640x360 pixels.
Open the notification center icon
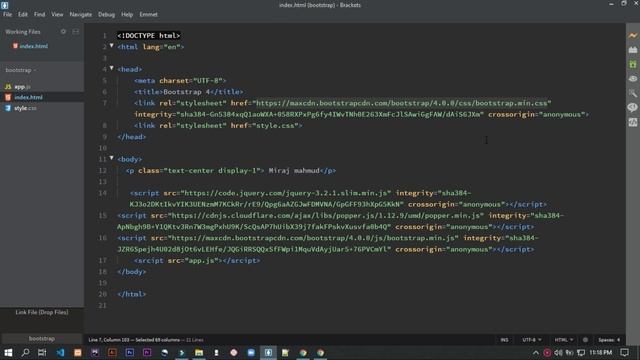coord(624,352)
